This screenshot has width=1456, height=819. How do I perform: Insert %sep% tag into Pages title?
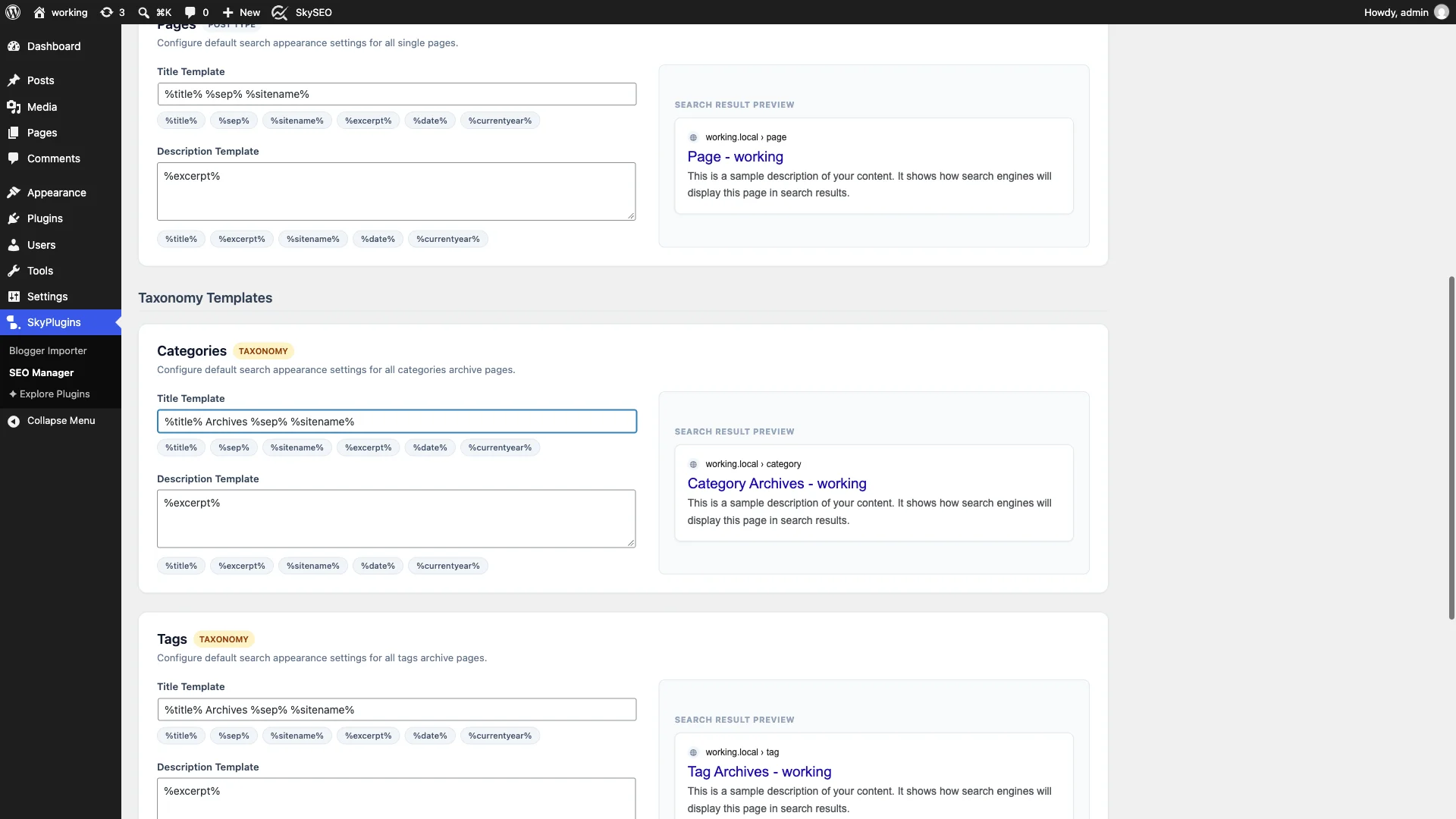click(x=234, y=121)
